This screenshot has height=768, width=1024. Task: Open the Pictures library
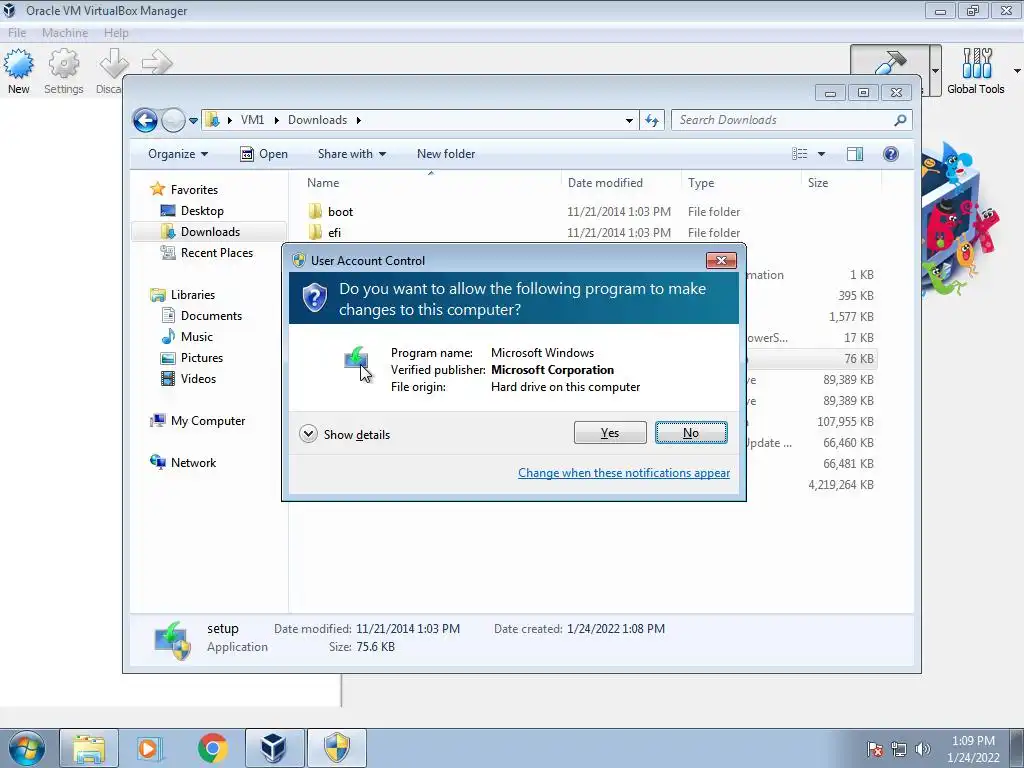tap(201, 358)
